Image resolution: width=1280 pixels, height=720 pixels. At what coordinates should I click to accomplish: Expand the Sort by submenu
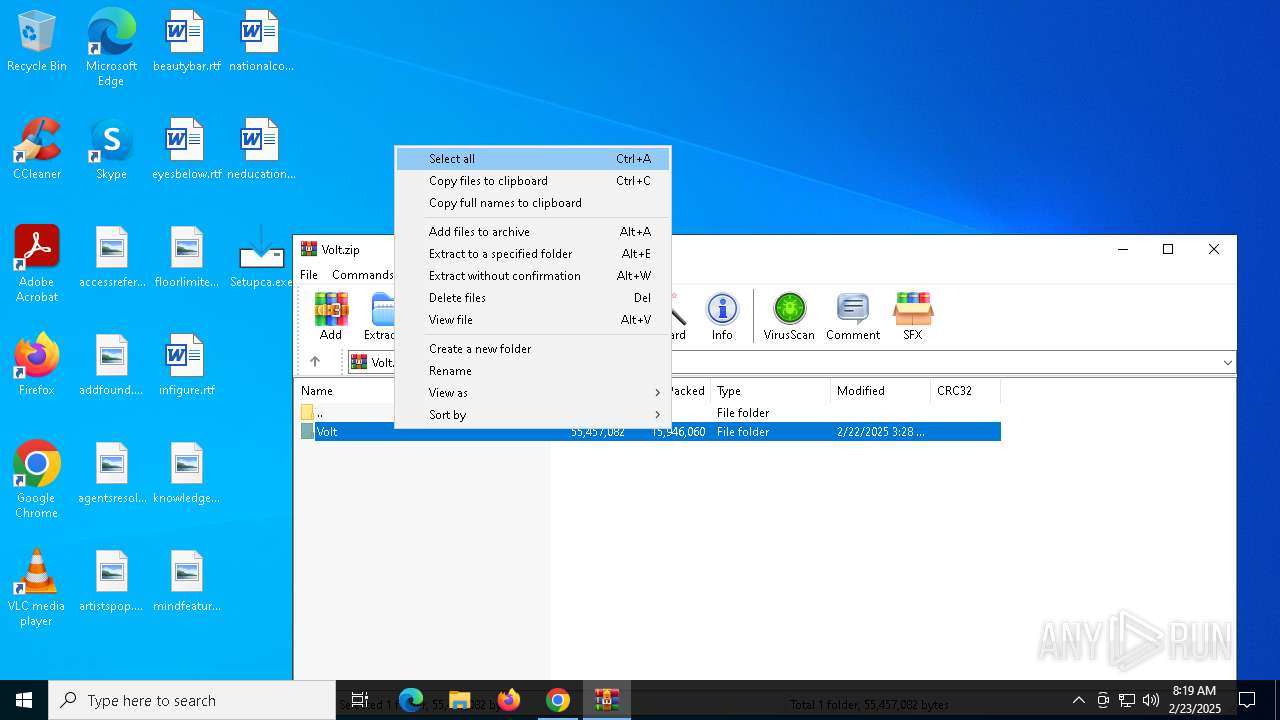tap(533, 415)
